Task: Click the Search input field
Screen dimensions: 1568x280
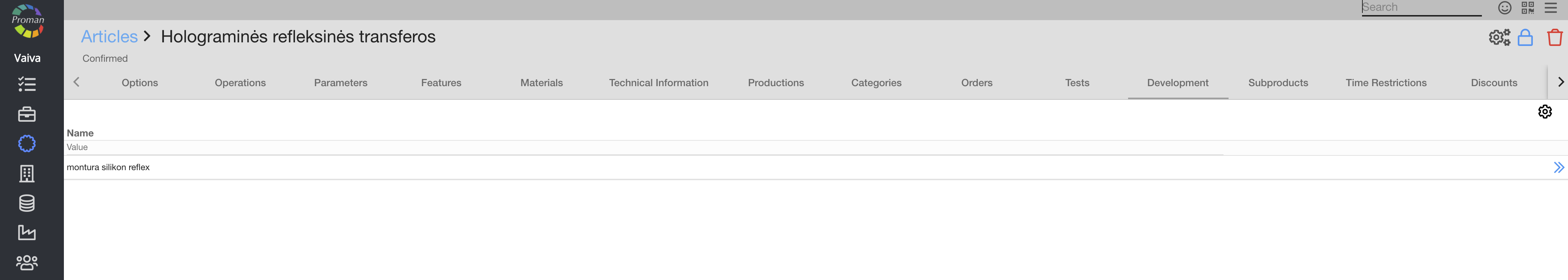Action: point(1421,8)
